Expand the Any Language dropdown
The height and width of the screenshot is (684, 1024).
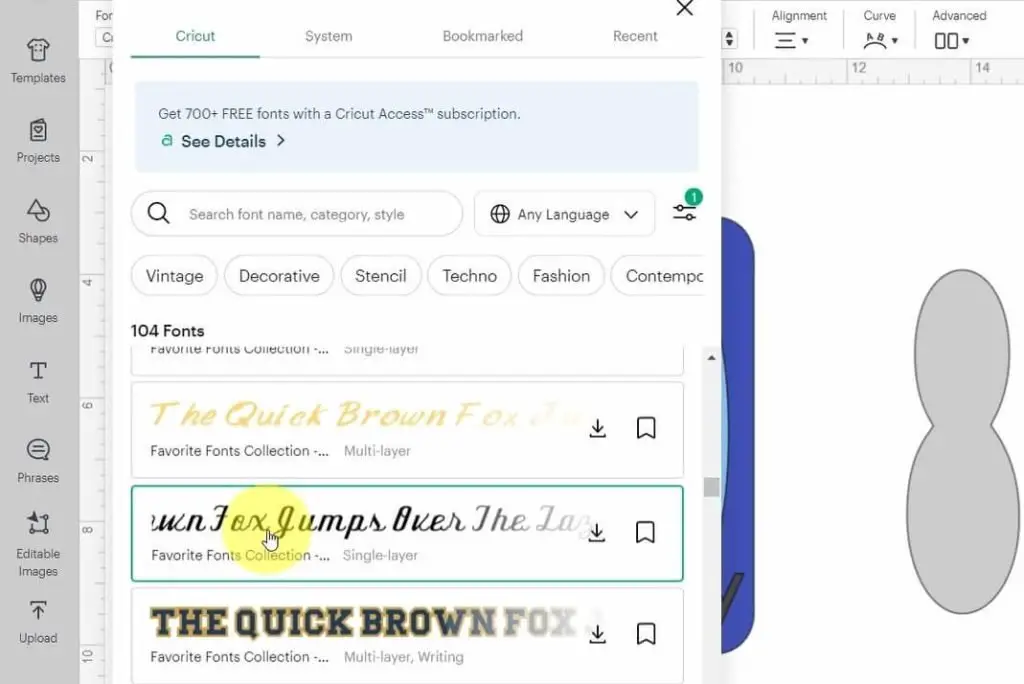564,214
